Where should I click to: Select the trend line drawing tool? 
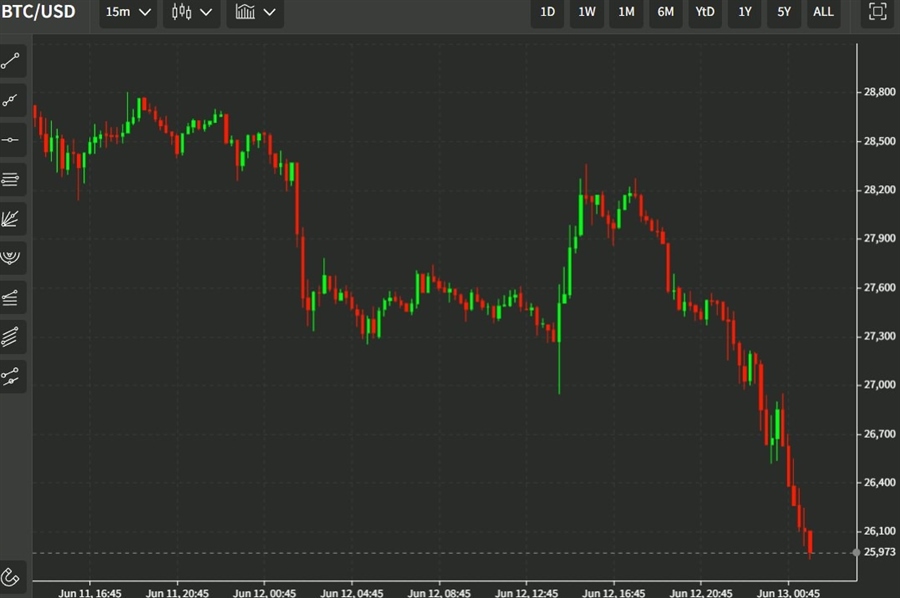(x=12, y=61)
